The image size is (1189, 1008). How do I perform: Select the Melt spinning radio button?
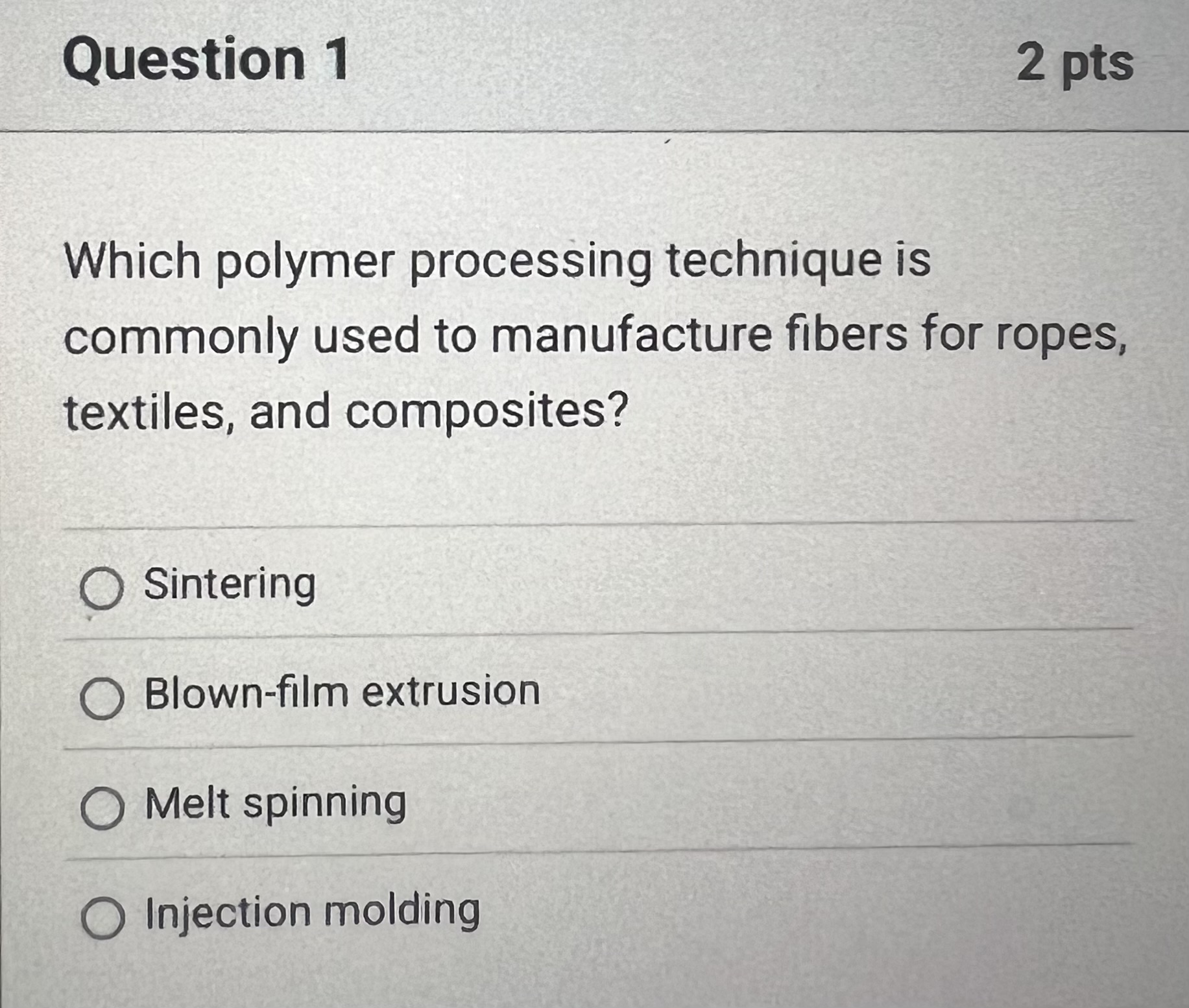[102, 806]
